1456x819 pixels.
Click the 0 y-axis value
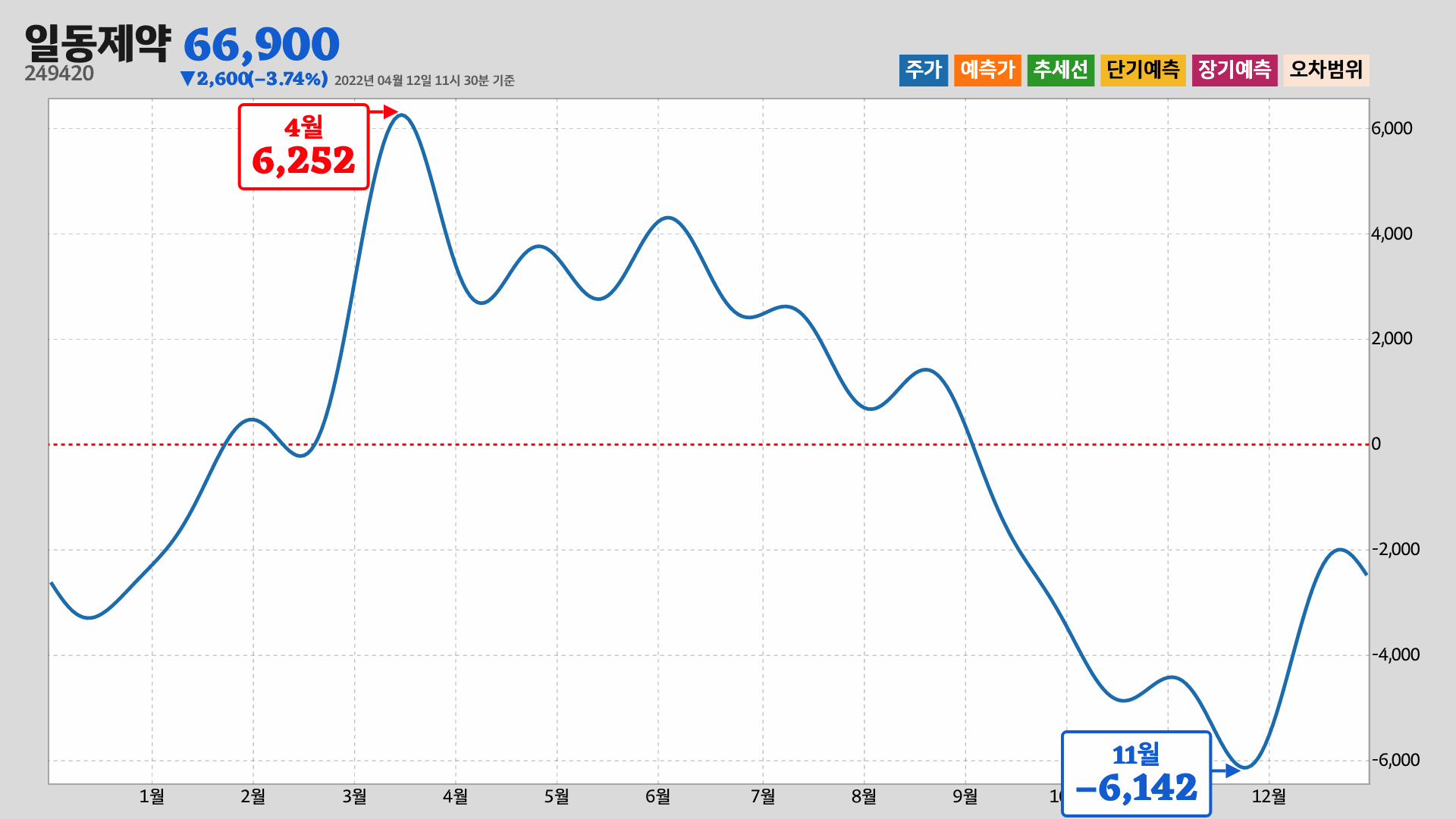click(x=1376, y=444)
